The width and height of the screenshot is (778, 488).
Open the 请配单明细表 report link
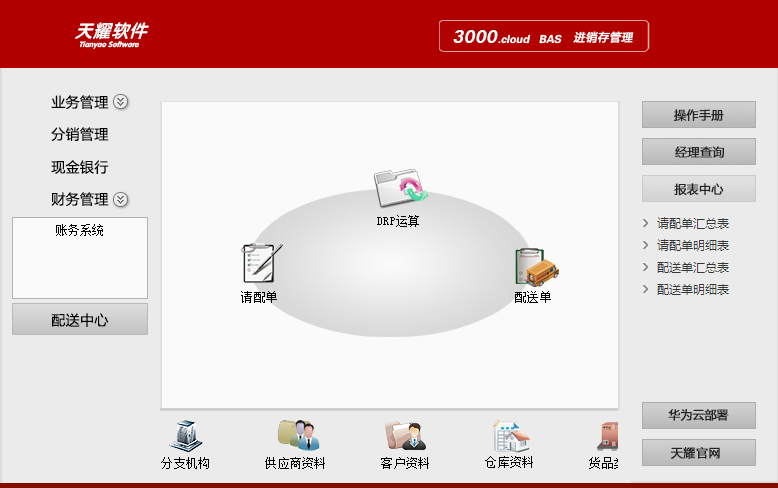point(693,245)
